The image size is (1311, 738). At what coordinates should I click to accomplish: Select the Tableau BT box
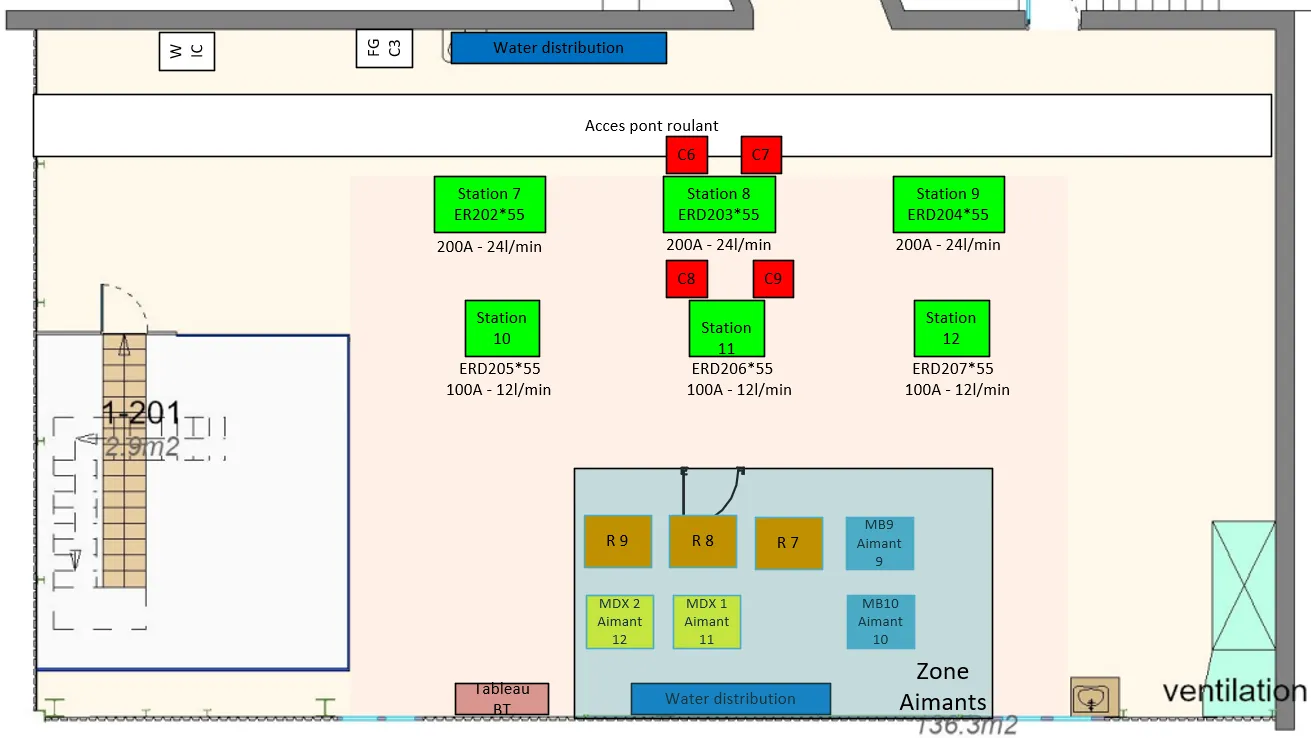502,699
